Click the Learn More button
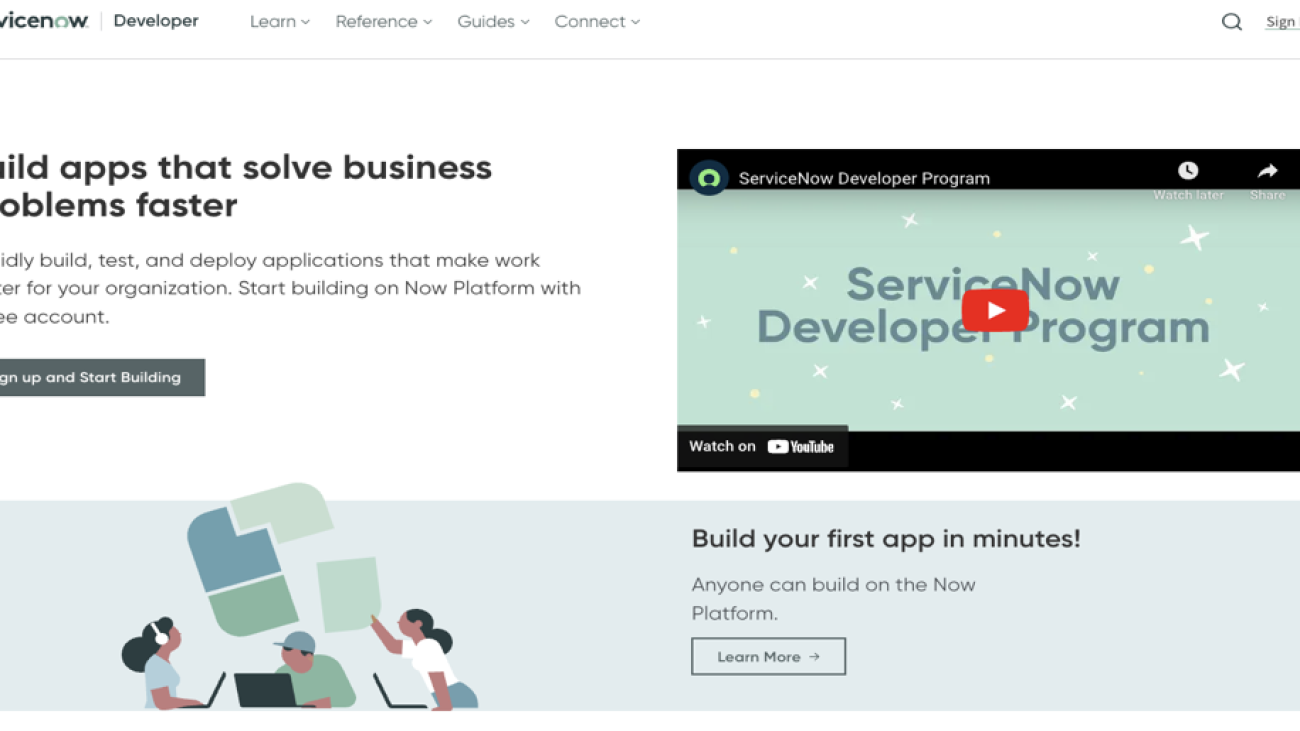Viewport: 1300px width, 731px height. click(768, 657)
